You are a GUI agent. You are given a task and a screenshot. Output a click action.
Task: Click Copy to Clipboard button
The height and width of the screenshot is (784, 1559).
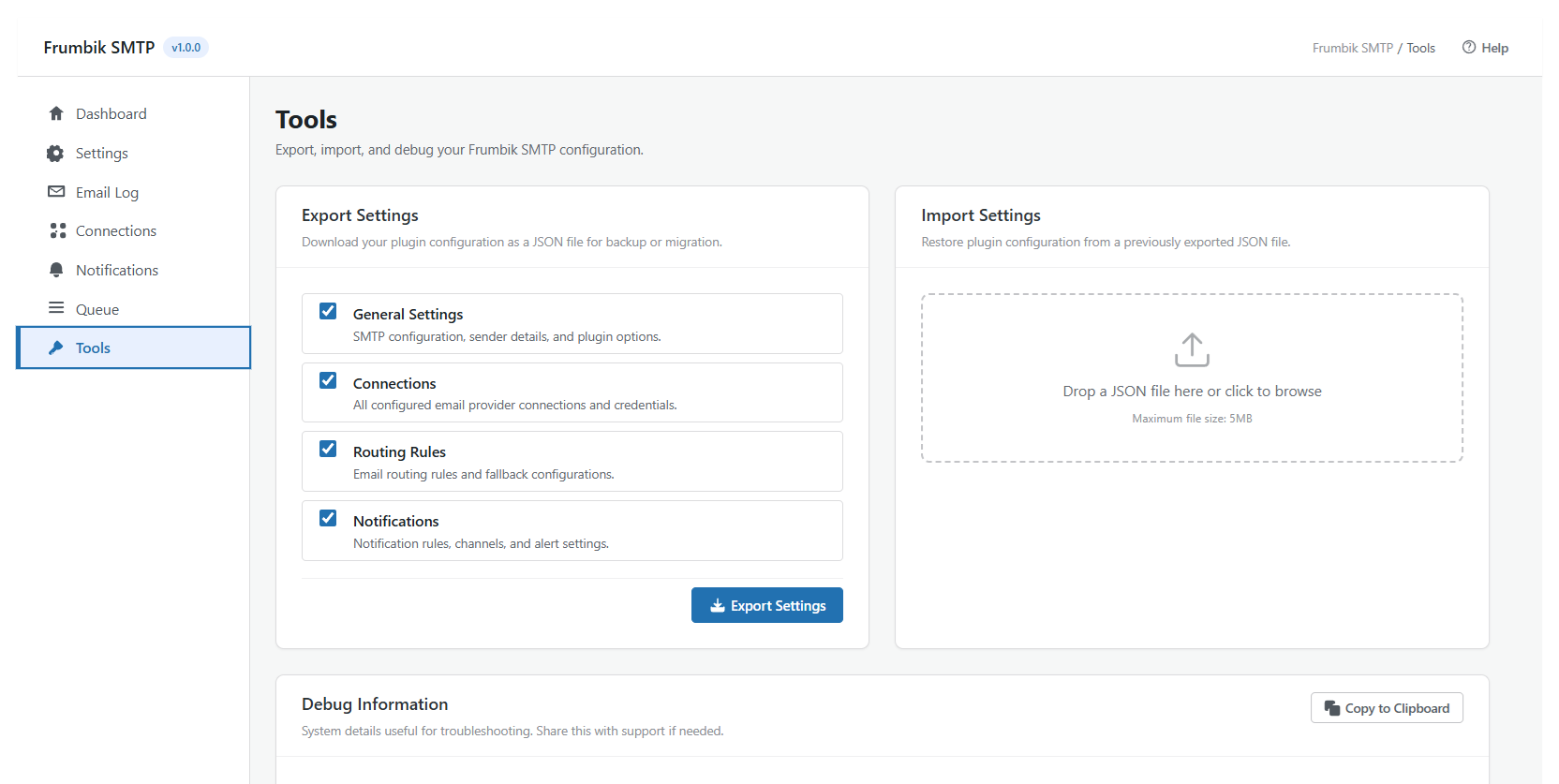(x=1387, y=708)
